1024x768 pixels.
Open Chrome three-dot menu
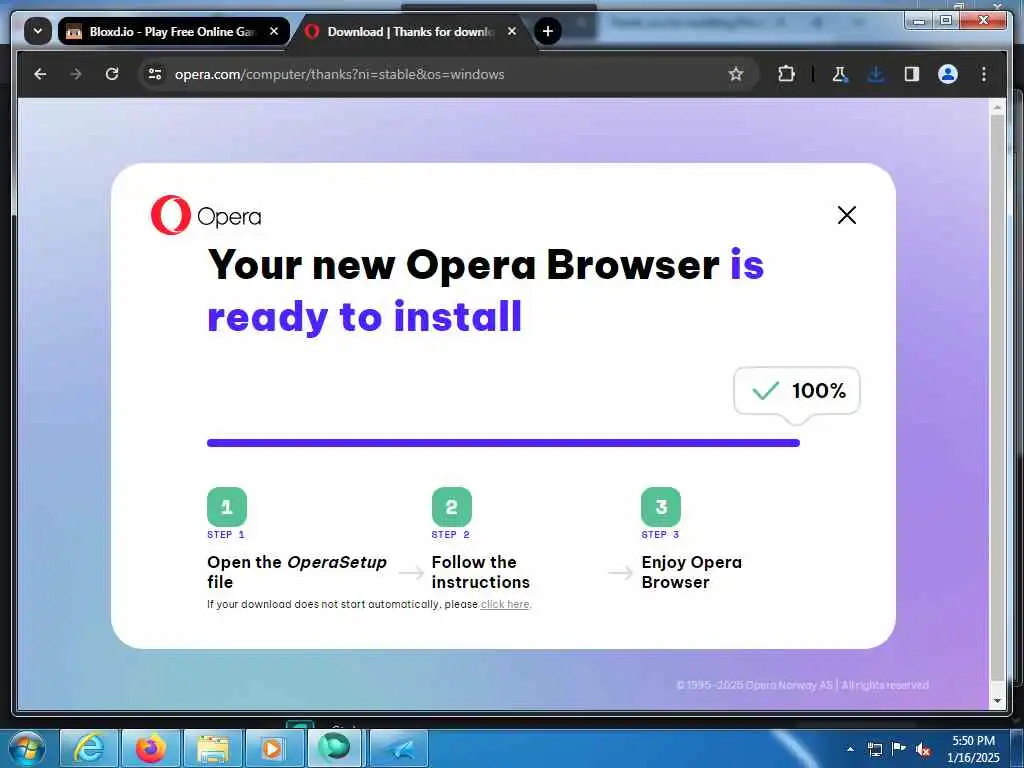pos(984,74)
